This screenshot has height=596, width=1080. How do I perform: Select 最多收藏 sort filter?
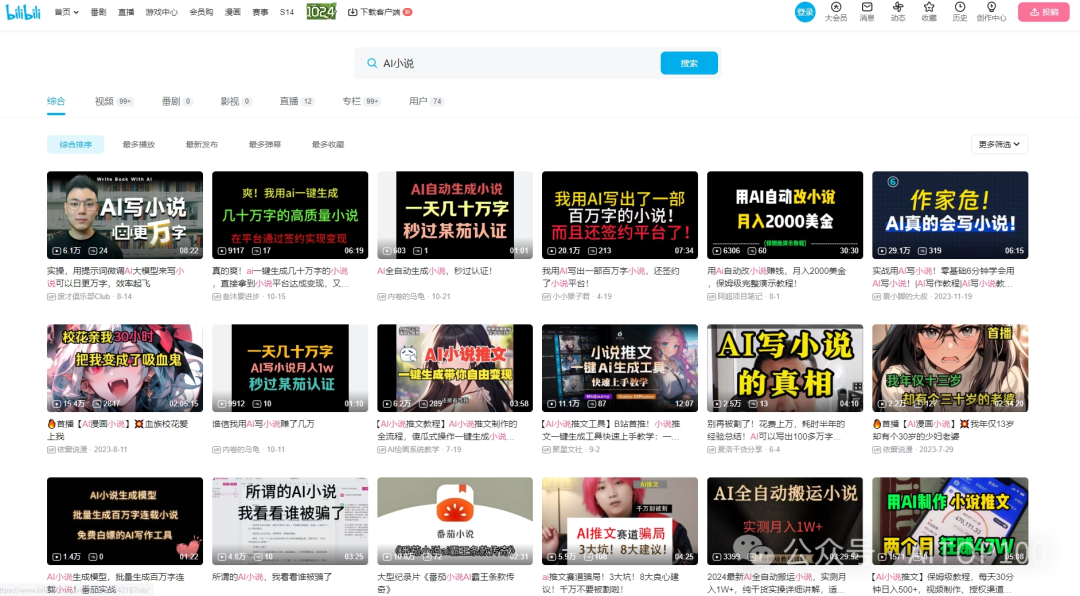[x=328, y=143]
